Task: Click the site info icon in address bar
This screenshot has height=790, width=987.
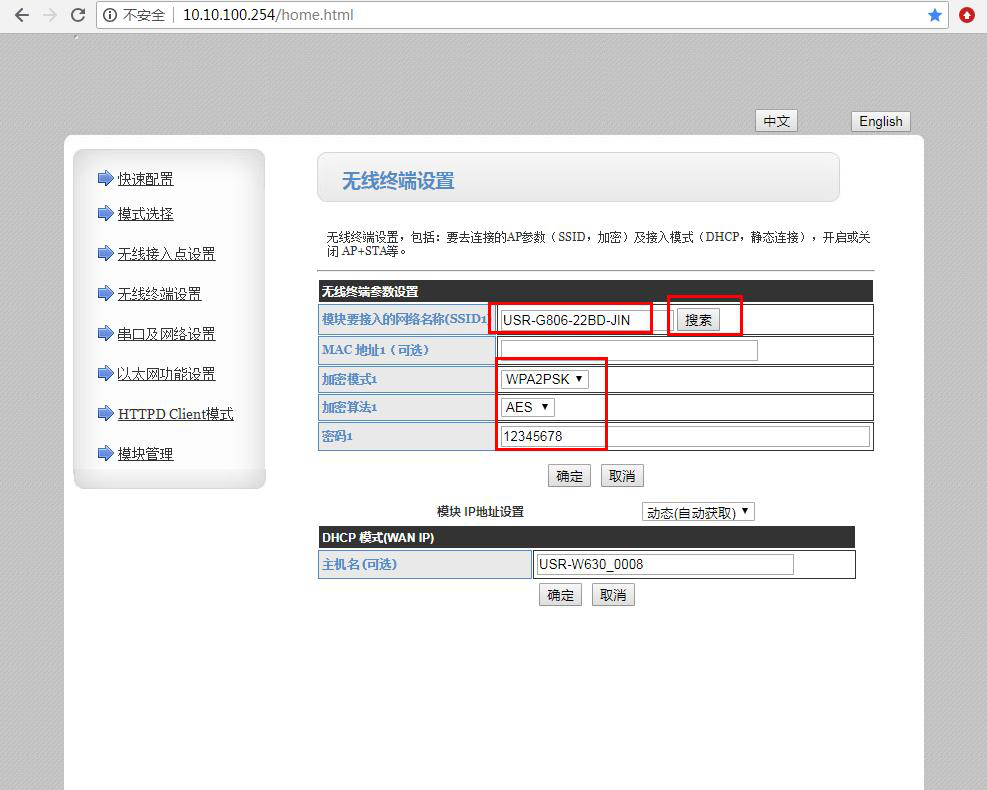Action: (x=110, y=15)
